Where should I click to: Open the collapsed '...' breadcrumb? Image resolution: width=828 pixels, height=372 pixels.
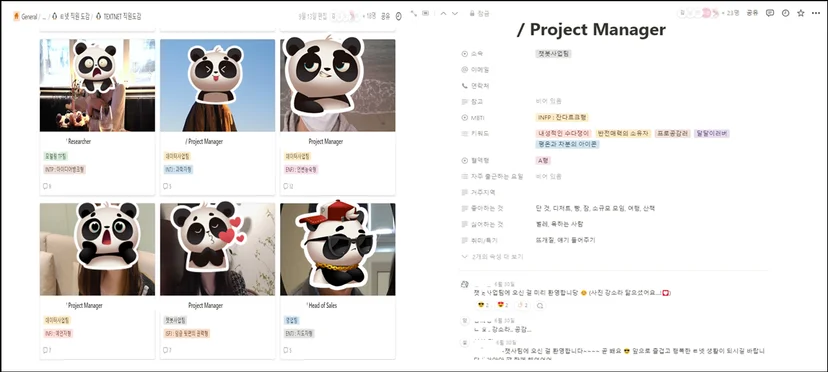(x=44, y=16)
